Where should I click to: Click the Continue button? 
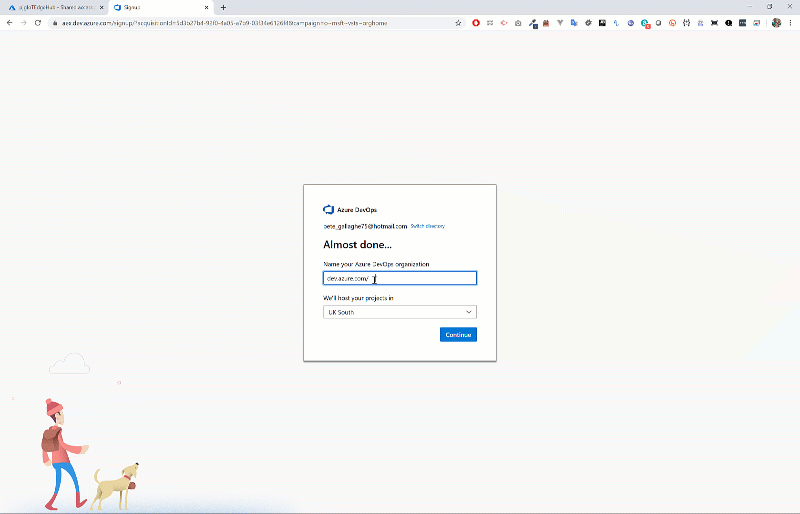[x=458, y=335]
